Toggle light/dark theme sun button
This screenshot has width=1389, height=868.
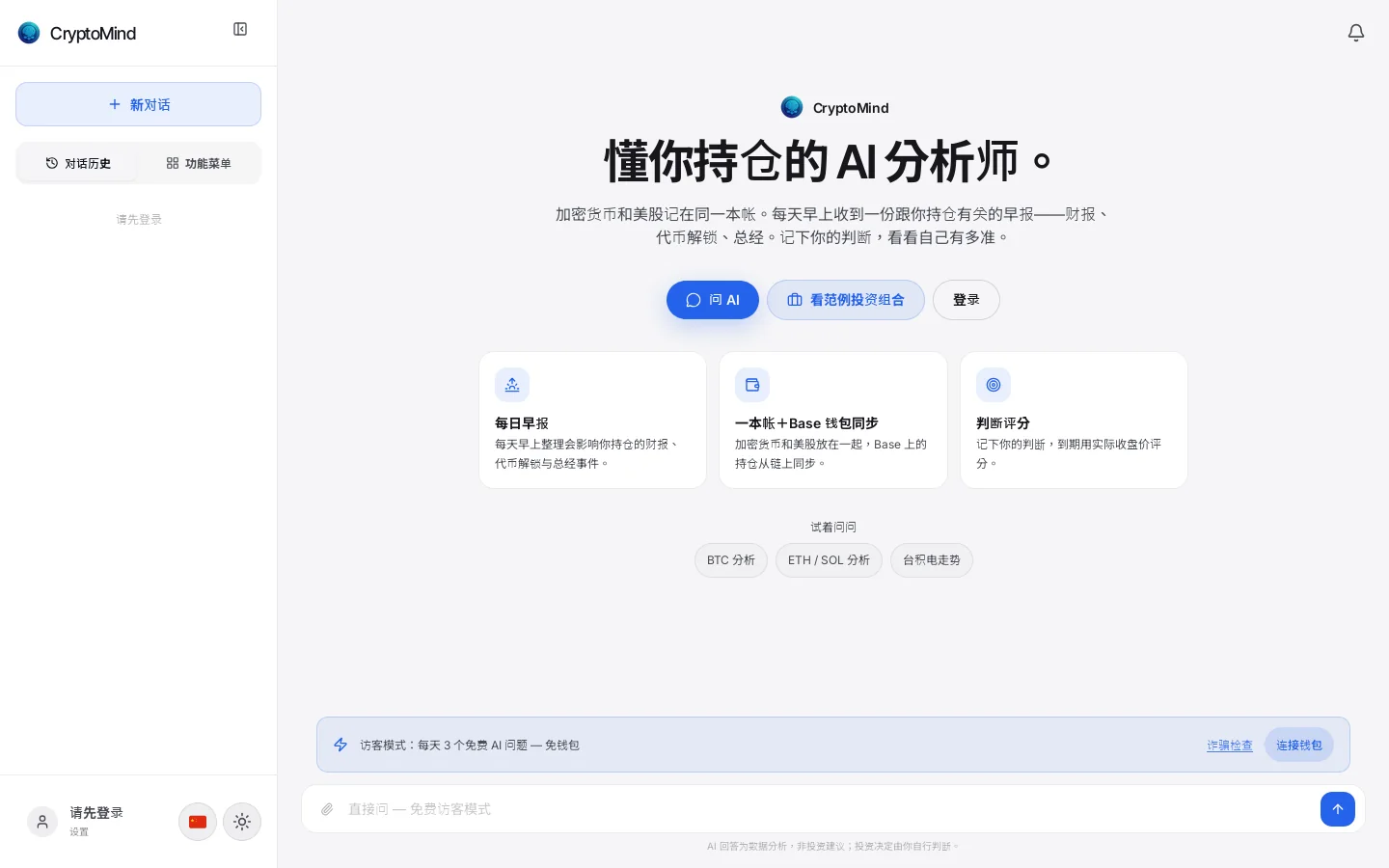coord(242,822)
